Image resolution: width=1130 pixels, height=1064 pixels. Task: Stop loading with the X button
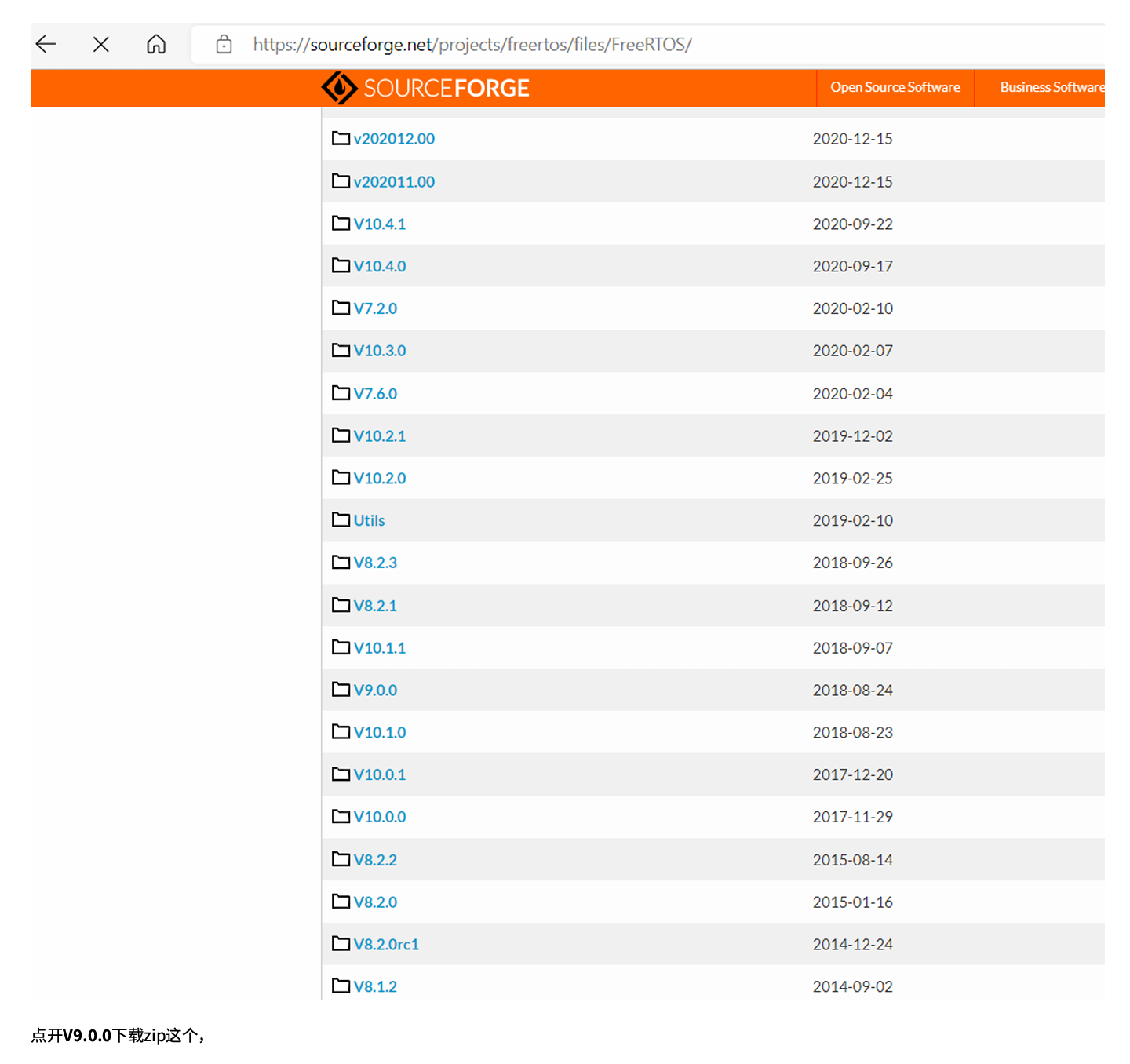pyautogui.click(x=101, y=44)
